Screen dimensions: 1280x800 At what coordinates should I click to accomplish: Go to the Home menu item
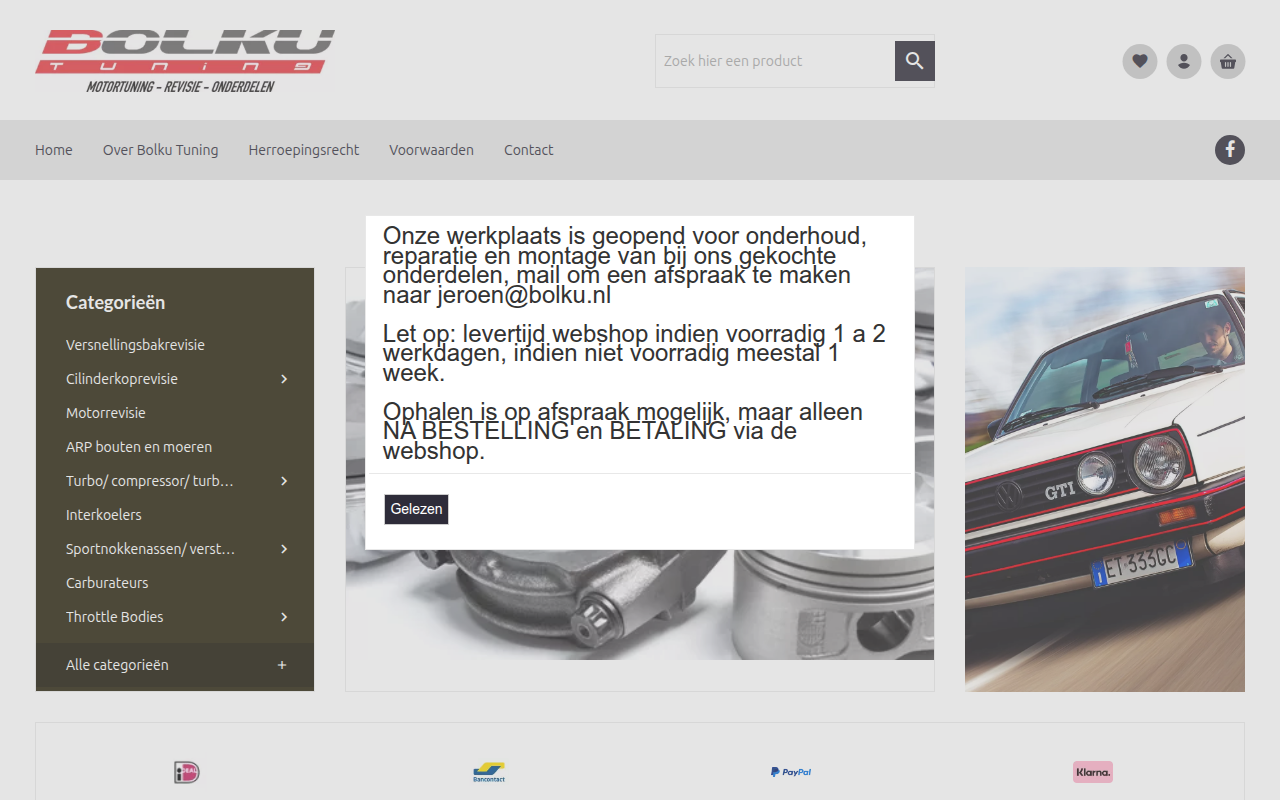[x=54, y=150]
